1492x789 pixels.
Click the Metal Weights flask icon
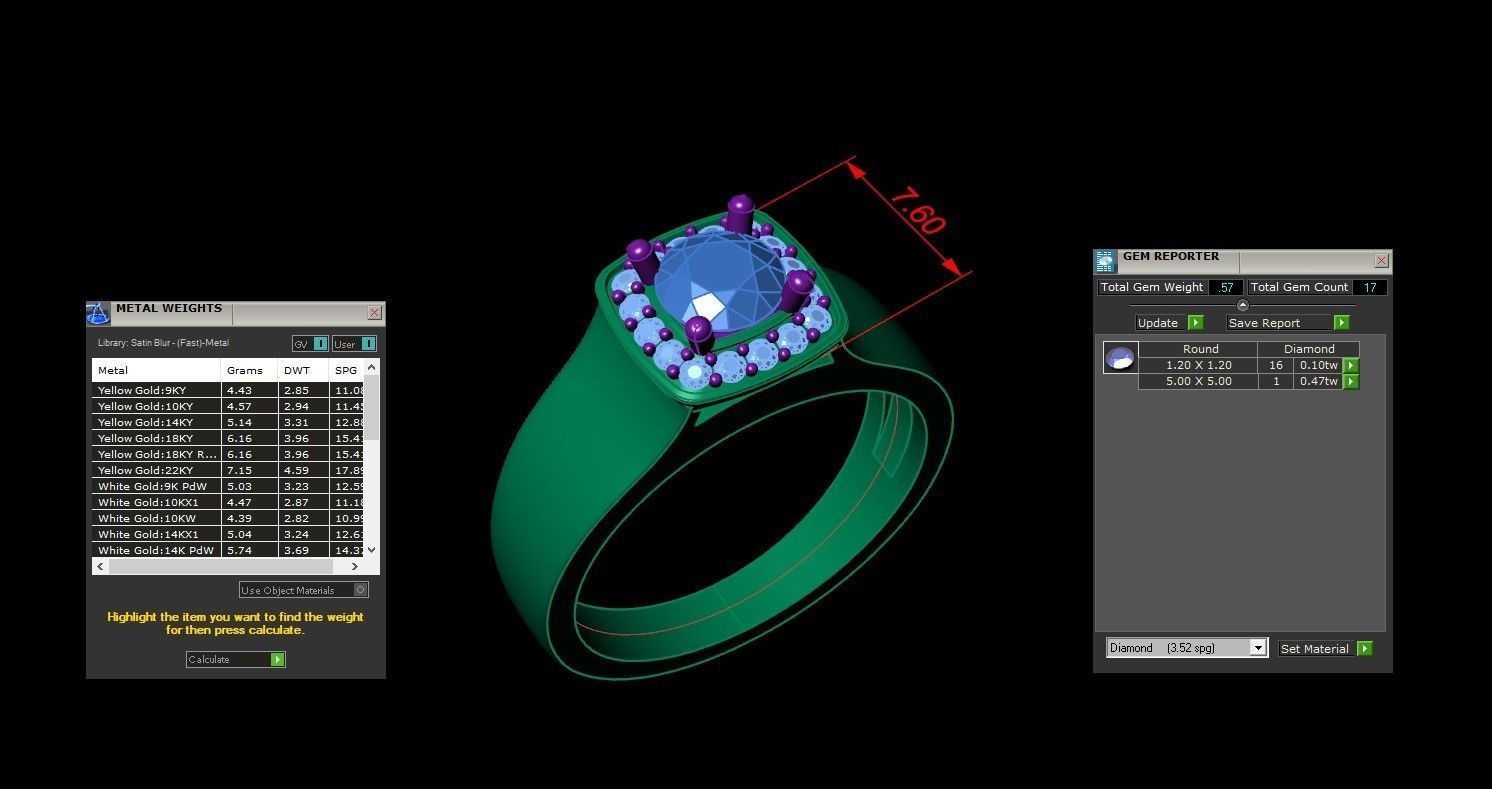coord(97,312)
